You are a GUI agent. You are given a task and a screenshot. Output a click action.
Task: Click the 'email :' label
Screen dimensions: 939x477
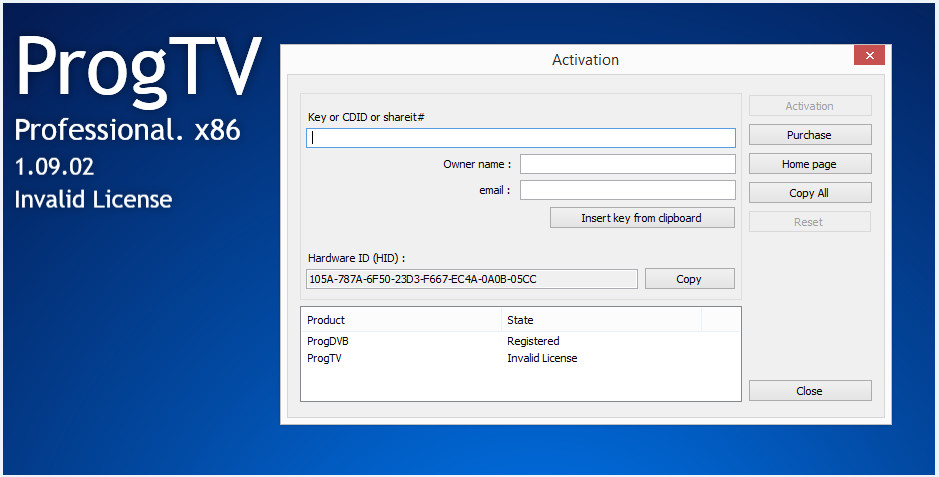tap(495, 190)
